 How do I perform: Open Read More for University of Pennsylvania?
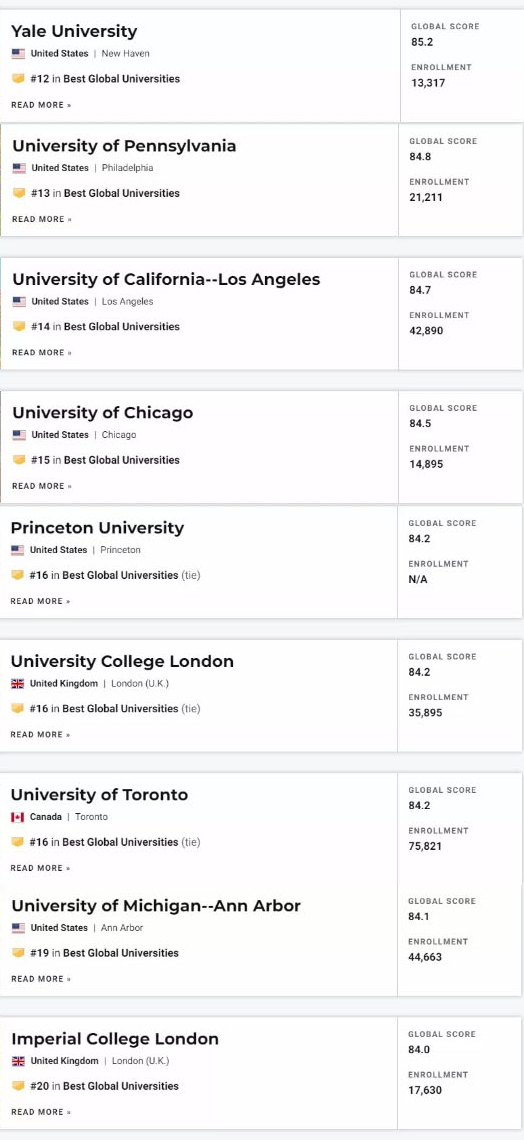(x=41, y=219)
